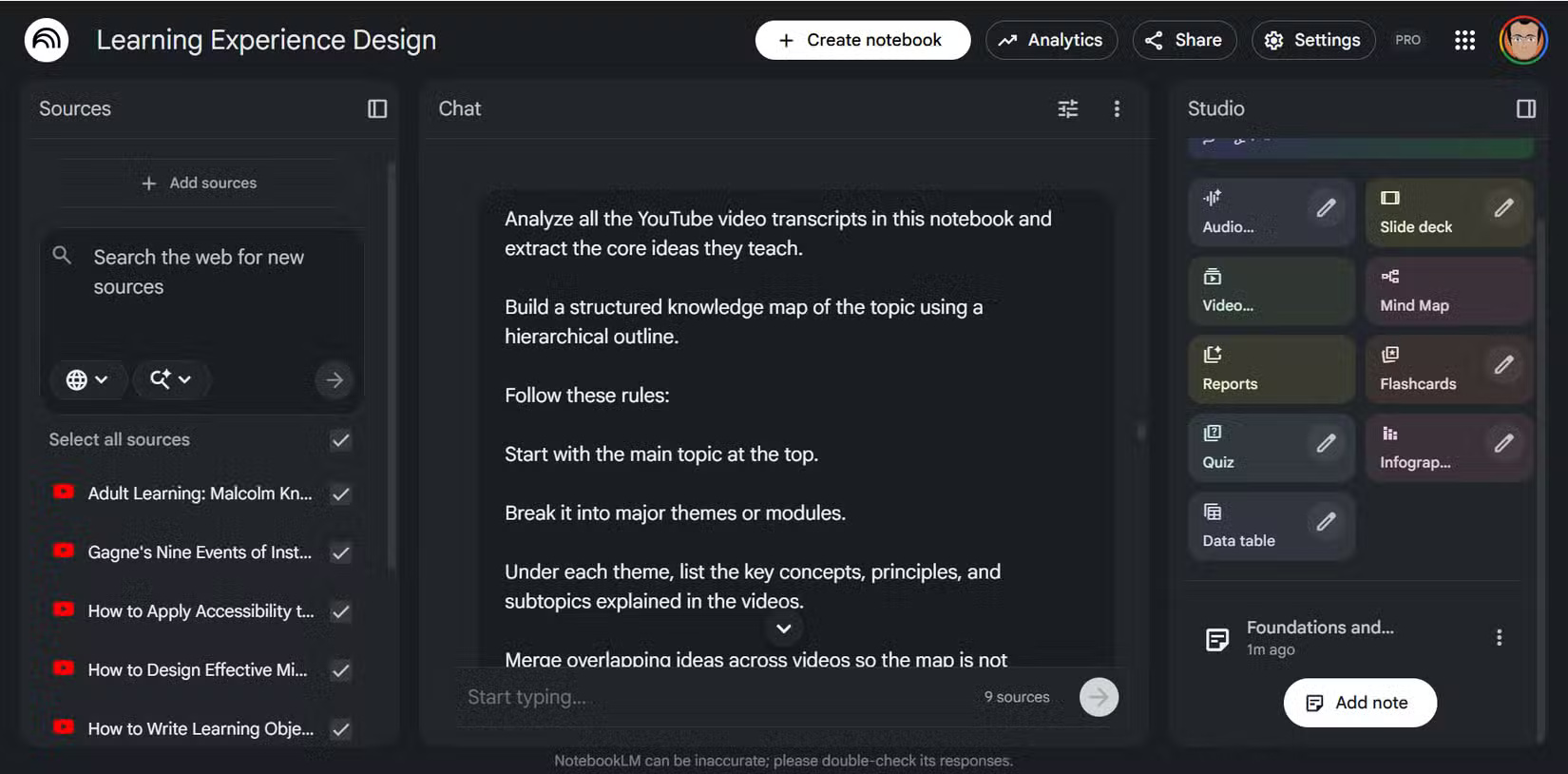This screenshot has width=1568, height=774.
Task: Toggle Select all sources checkbox
Action: 340,439
